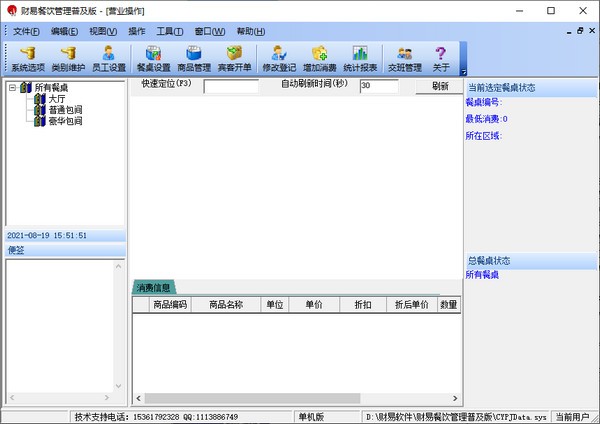Viewport: 600px width, 424px height.
Task: Click the 类别维护 category maintenance icon
Action: pos(69,58)
